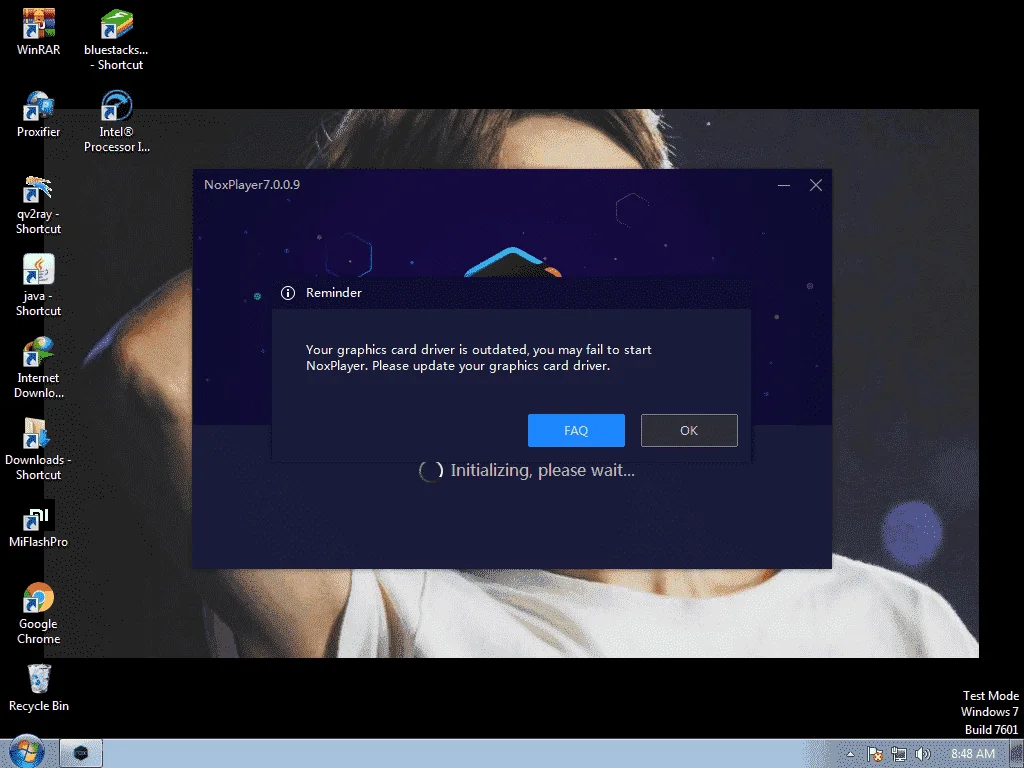This screenshot has width=1024, height=768.
Task: Click the NoxPlayer7.0.0.9 title text
Action: point(252,185)
